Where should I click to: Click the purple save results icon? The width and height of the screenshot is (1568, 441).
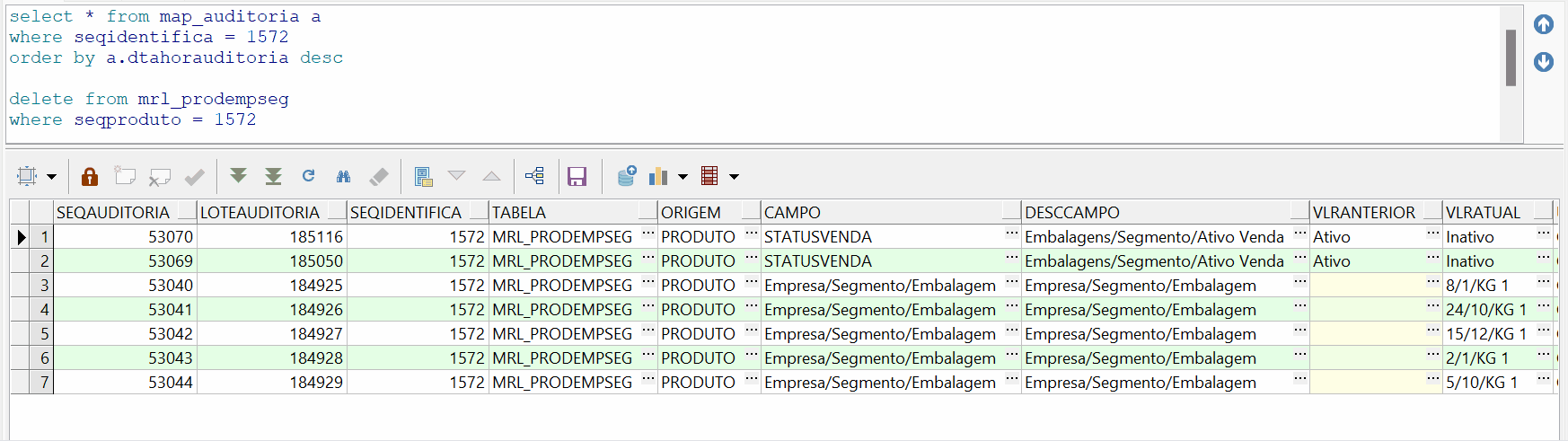pyautogui.click(x=577, y=176)
